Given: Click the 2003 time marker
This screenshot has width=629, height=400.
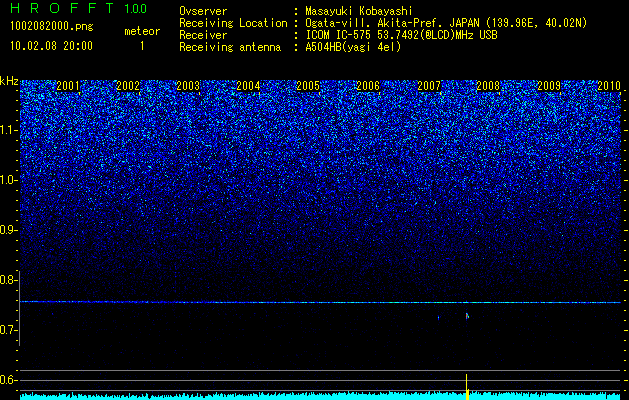Looking at the screenshot, I should 188,86.
